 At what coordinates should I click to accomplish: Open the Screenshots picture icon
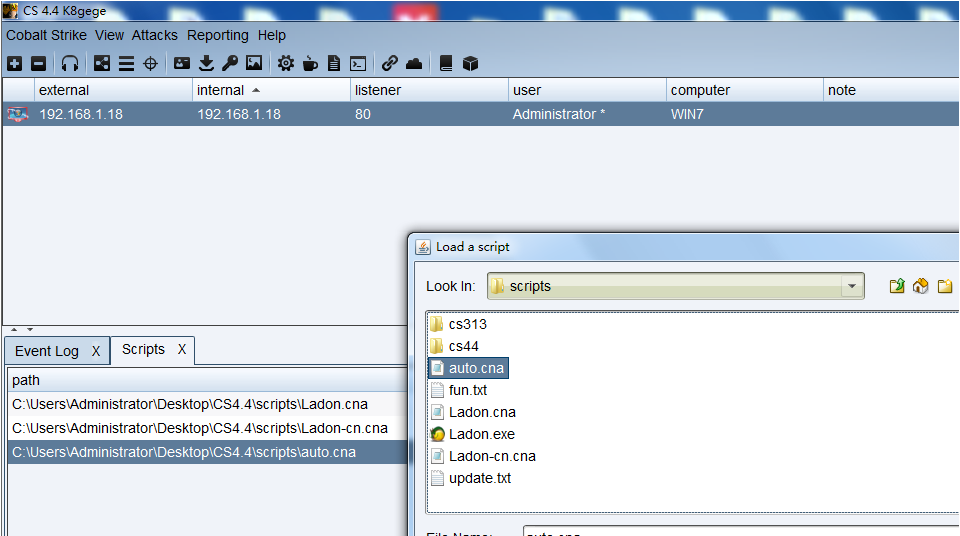click(x=254, y=63)
